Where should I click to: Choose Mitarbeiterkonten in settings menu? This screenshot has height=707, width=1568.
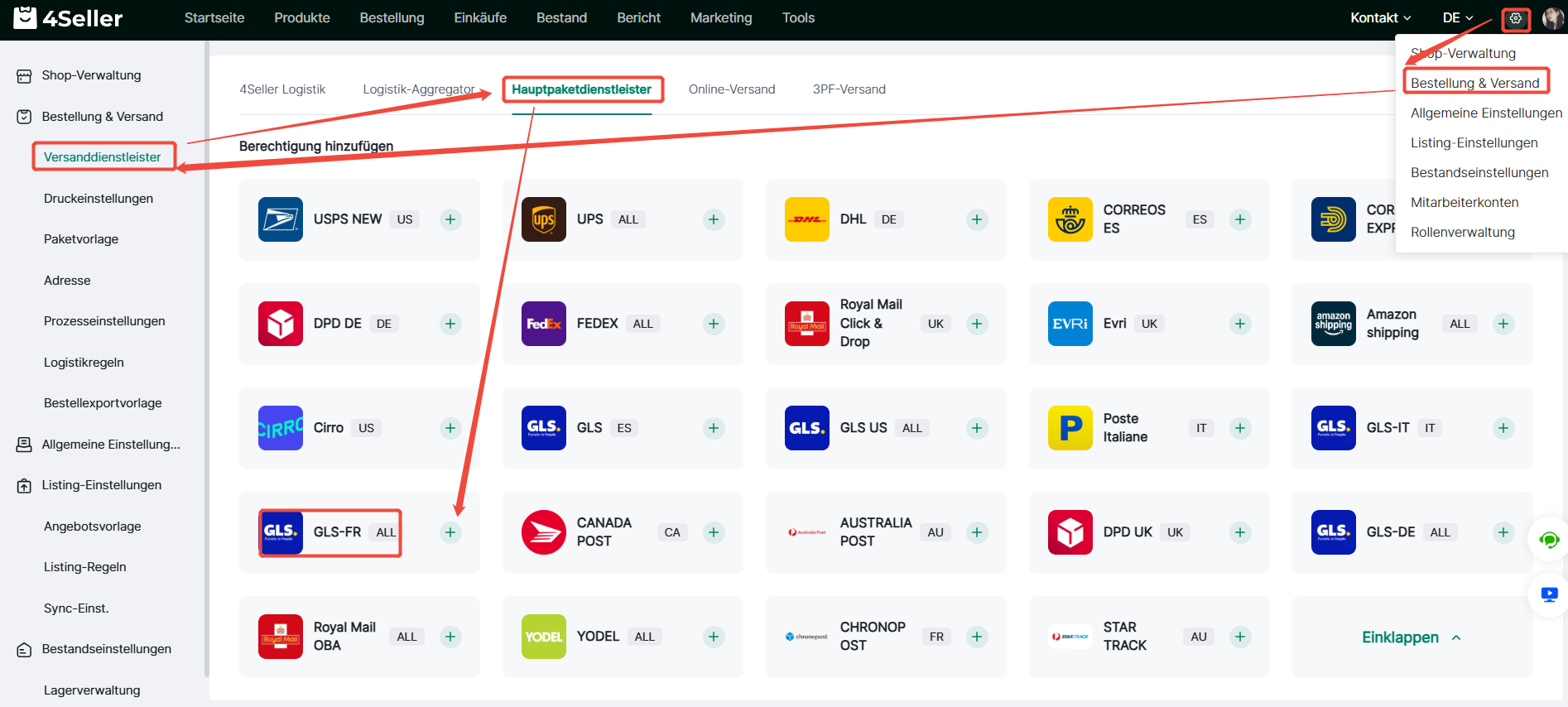(x=1465, y=202)
